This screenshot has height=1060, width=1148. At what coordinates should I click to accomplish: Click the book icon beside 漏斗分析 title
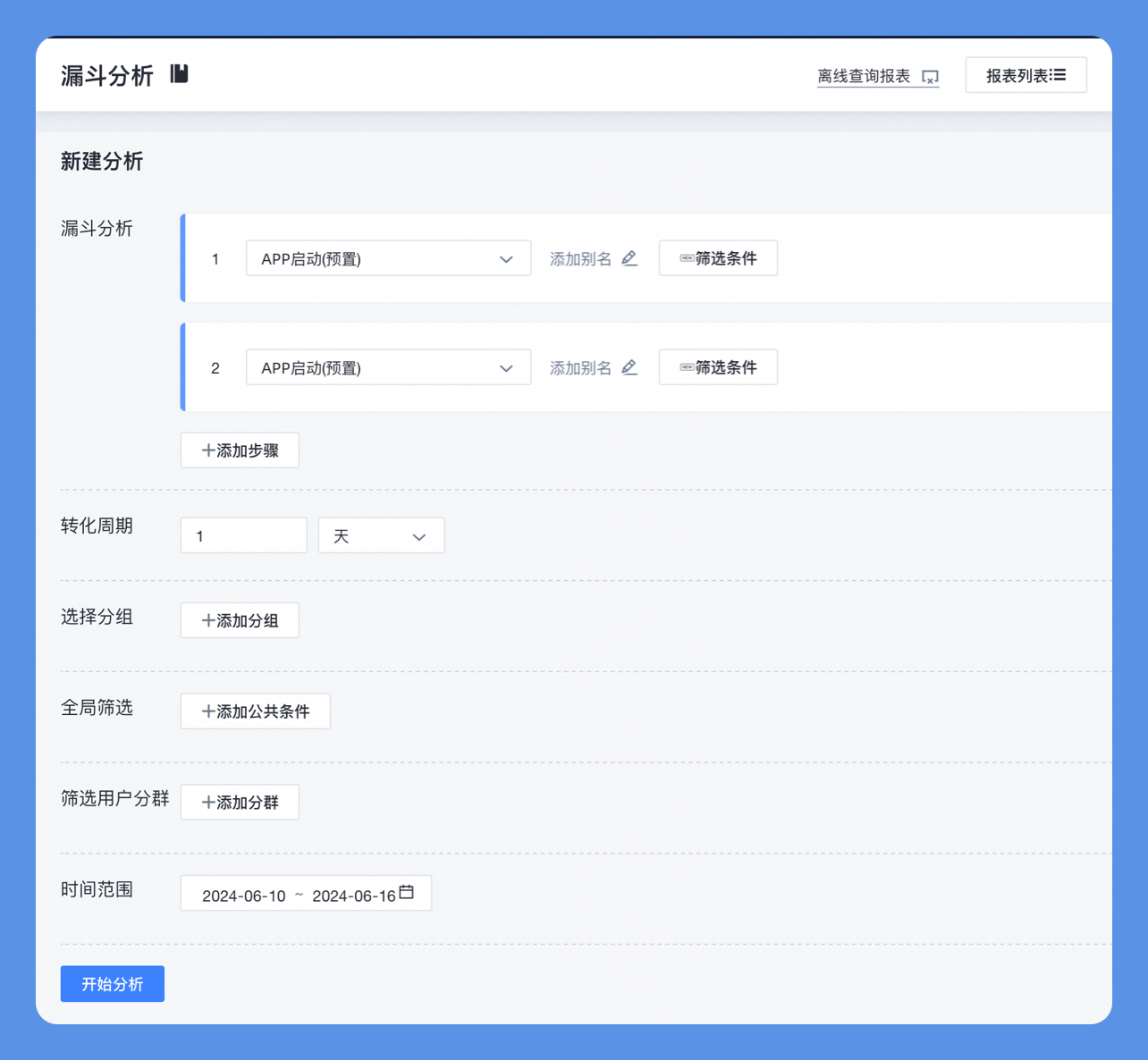180,74
